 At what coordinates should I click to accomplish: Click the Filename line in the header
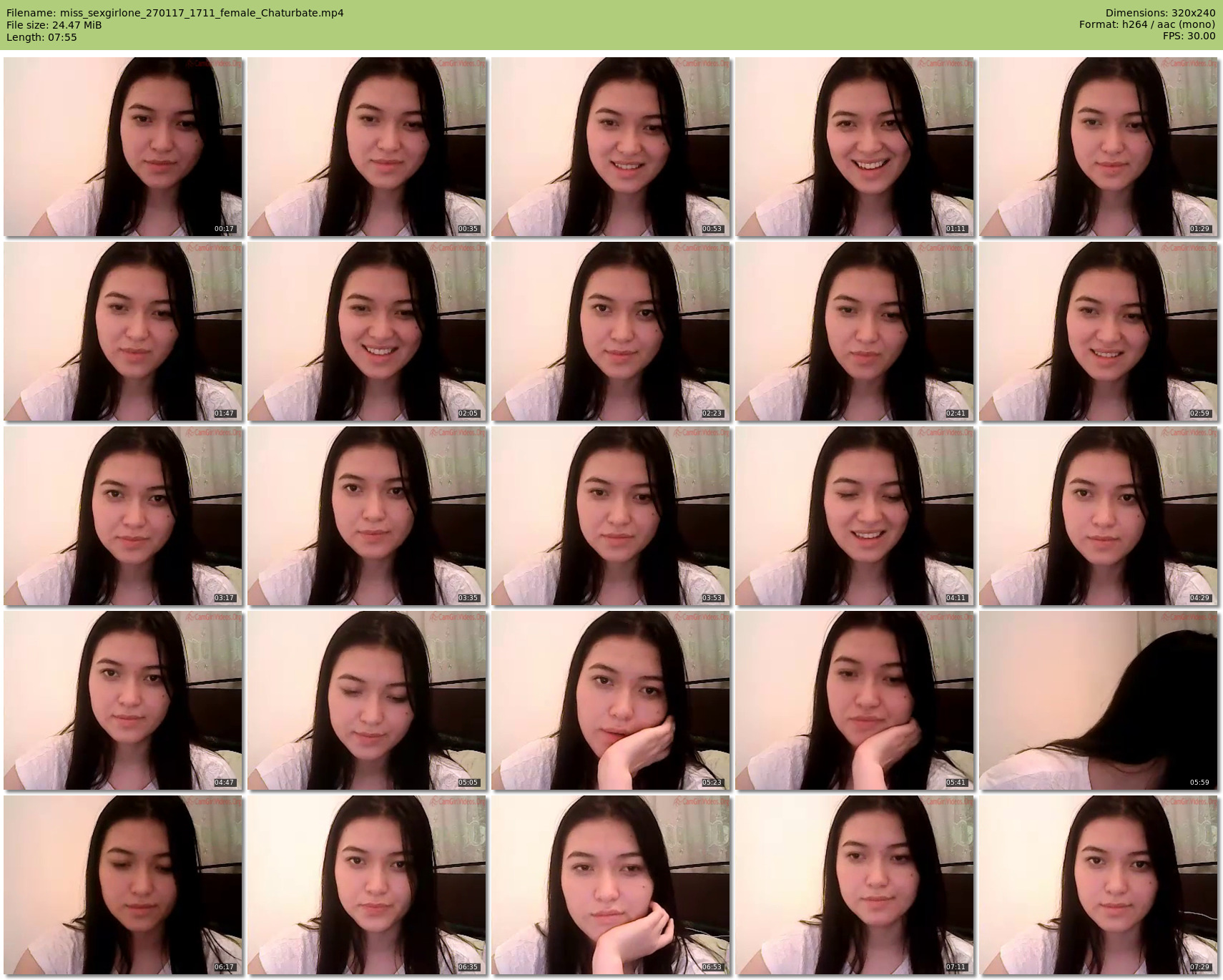pos(175,13)
